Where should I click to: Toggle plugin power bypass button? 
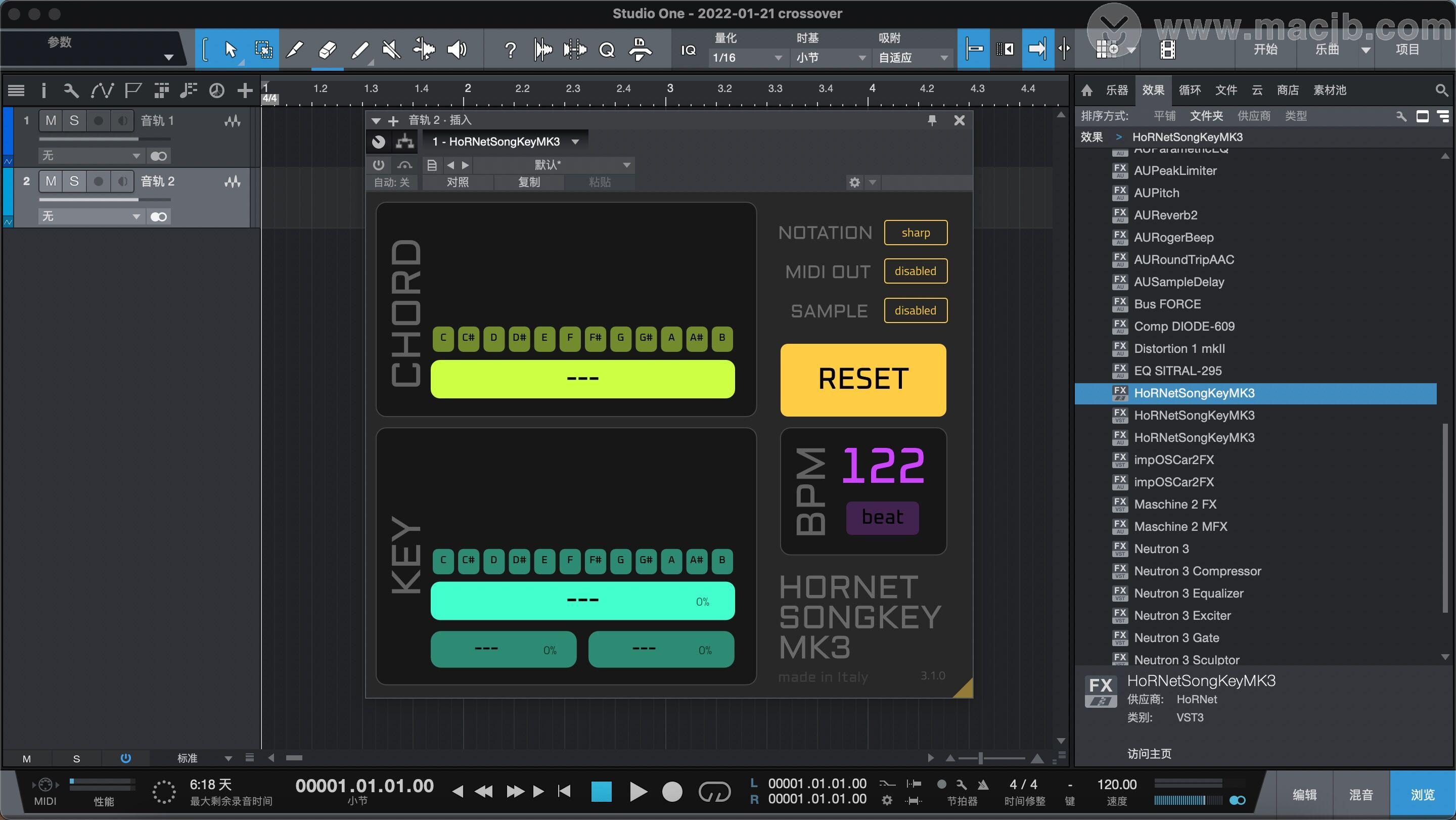[x=378, y=165]
